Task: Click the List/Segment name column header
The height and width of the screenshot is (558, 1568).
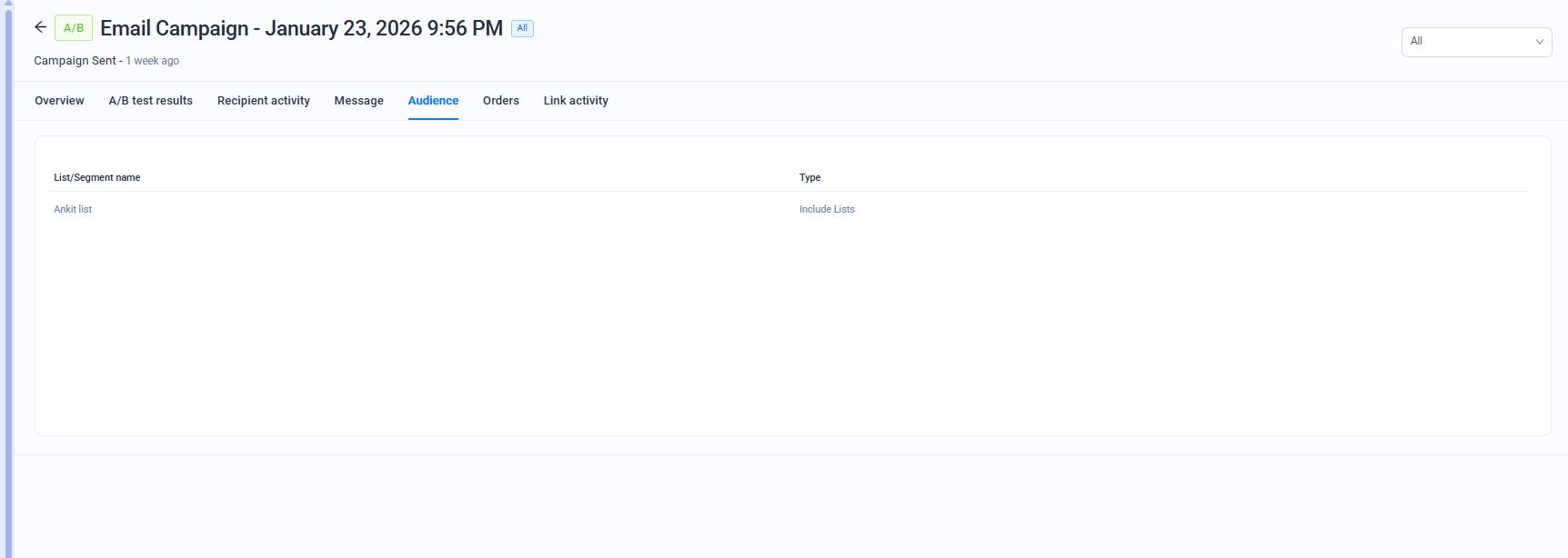Action: (x=96, y=178)
